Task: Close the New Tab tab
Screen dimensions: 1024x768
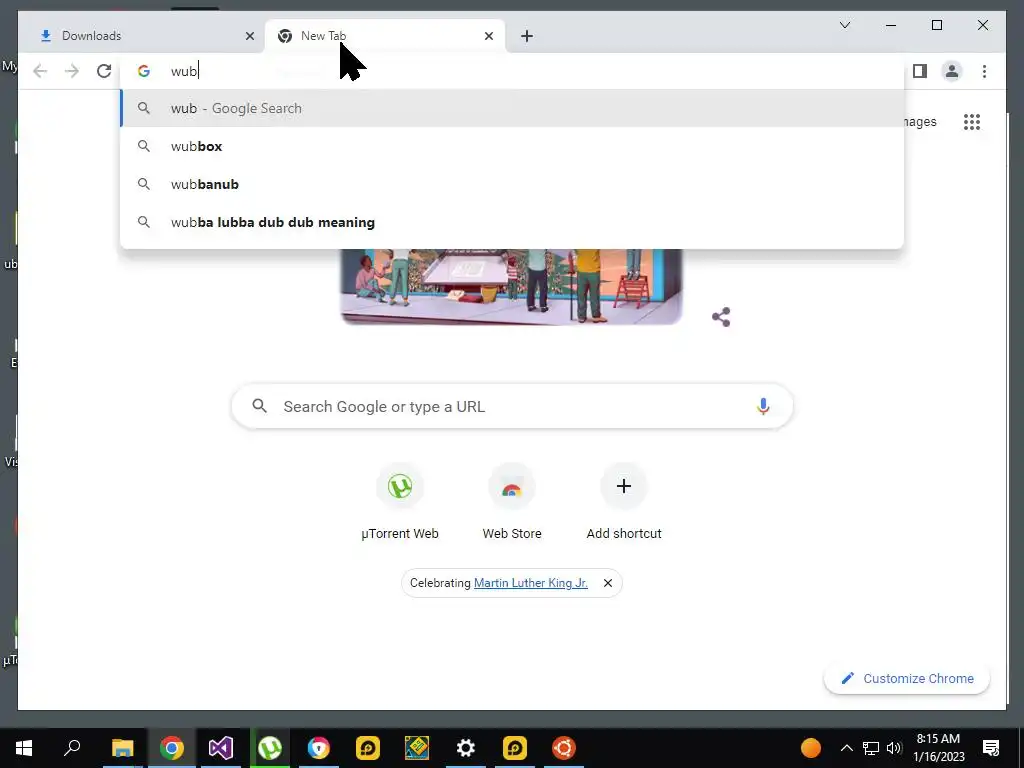Action: point(488,36)
